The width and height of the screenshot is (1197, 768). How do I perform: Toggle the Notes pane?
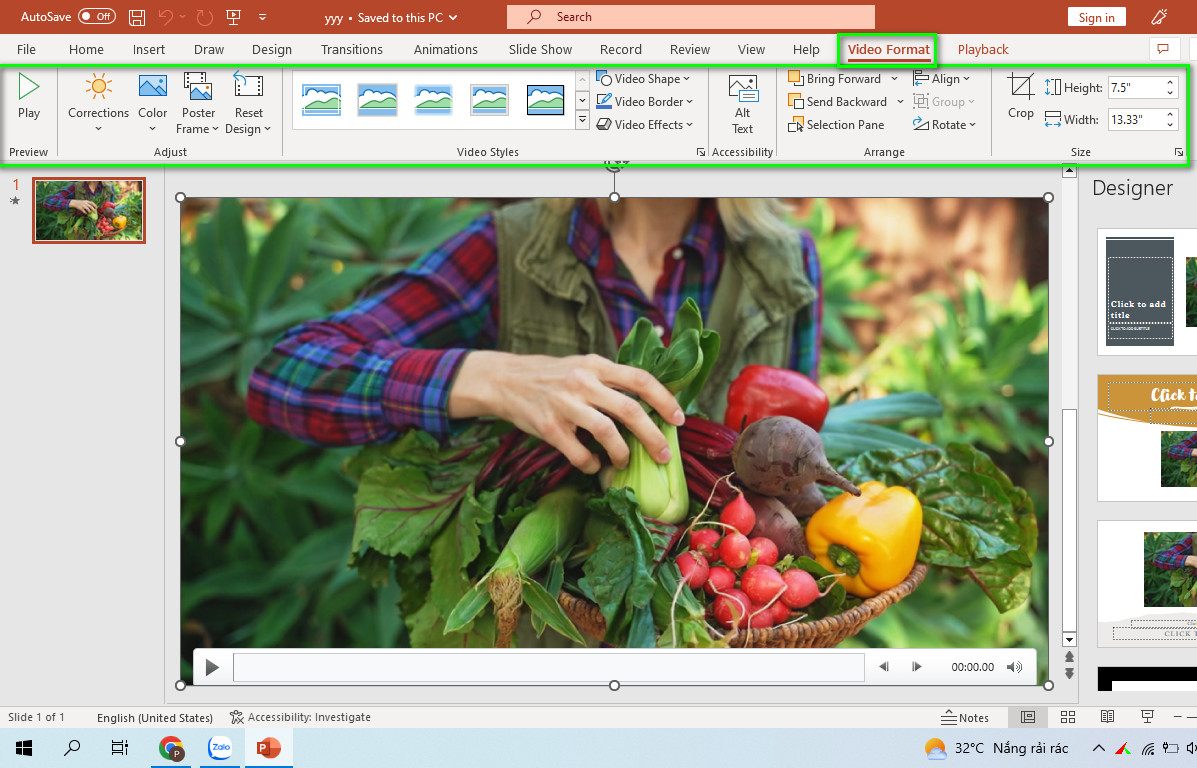(965, 718)
